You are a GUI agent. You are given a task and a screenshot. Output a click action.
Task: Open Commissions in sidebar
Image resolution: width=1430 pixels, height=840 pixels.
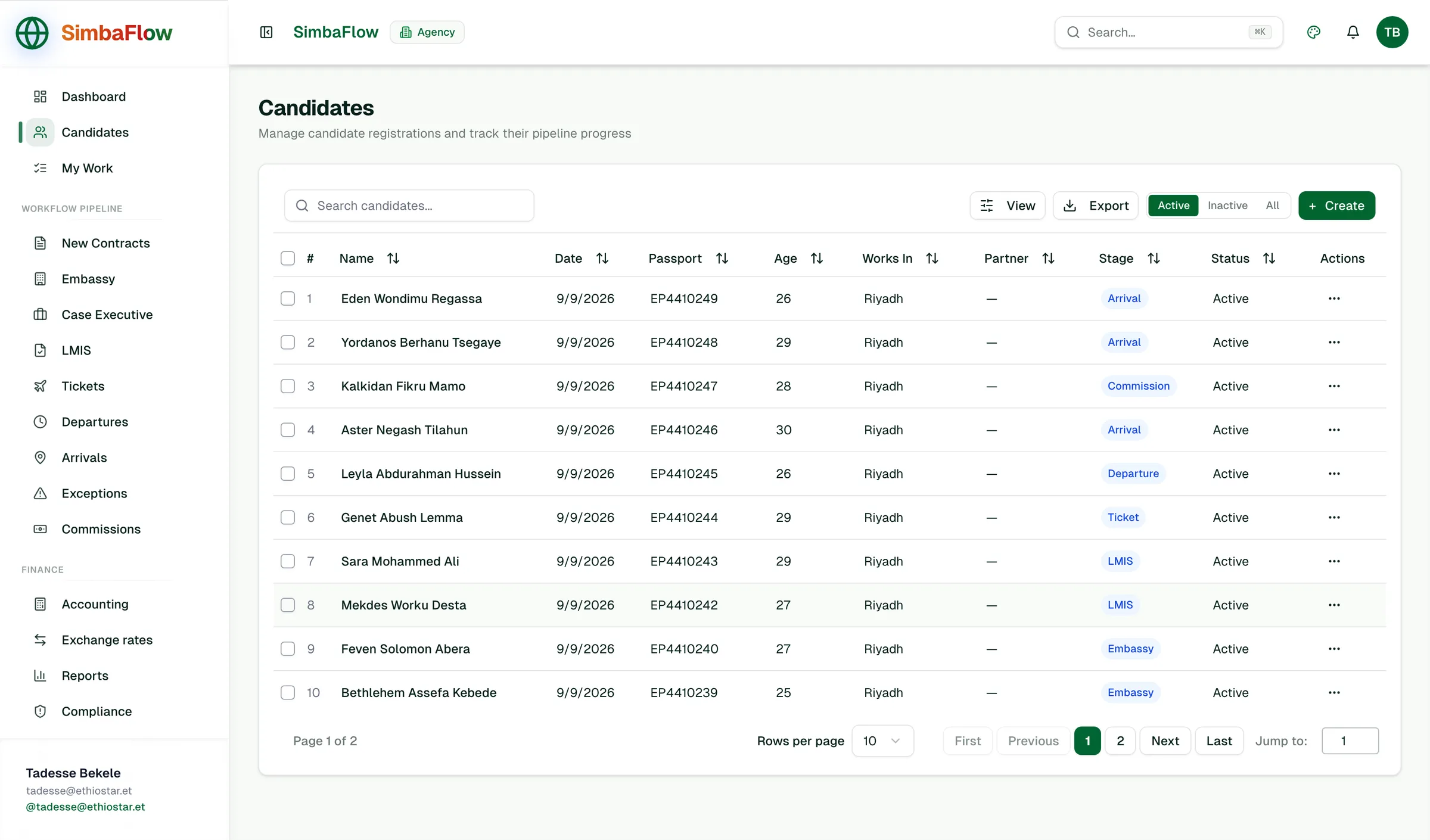[x=101, y=529]
